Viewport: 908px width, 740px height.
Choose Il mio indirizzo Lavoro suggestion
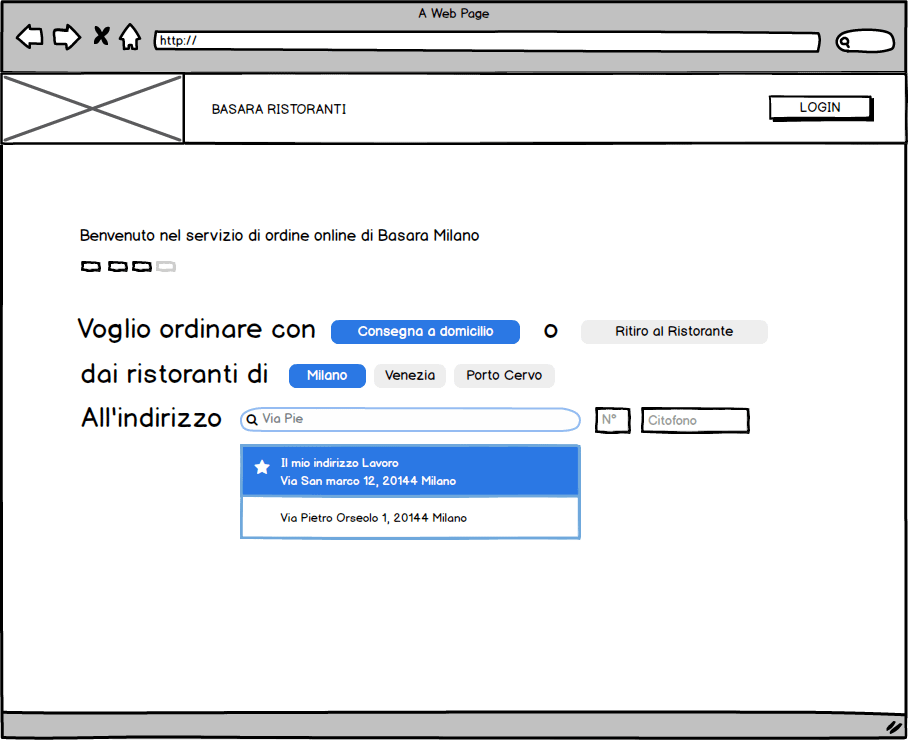coord(410,472)
